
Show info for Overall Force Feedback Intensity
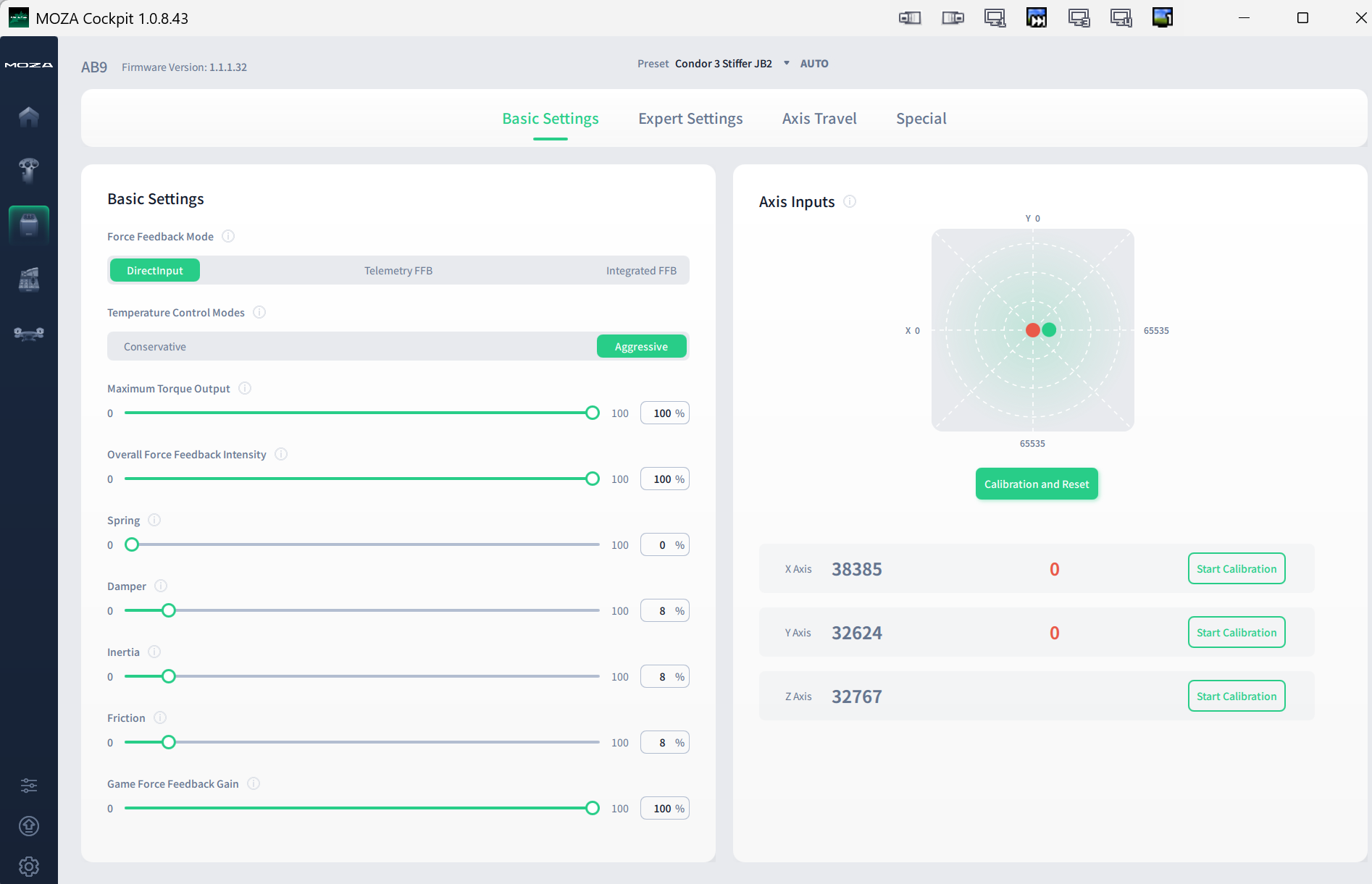[x=281, y=454]
